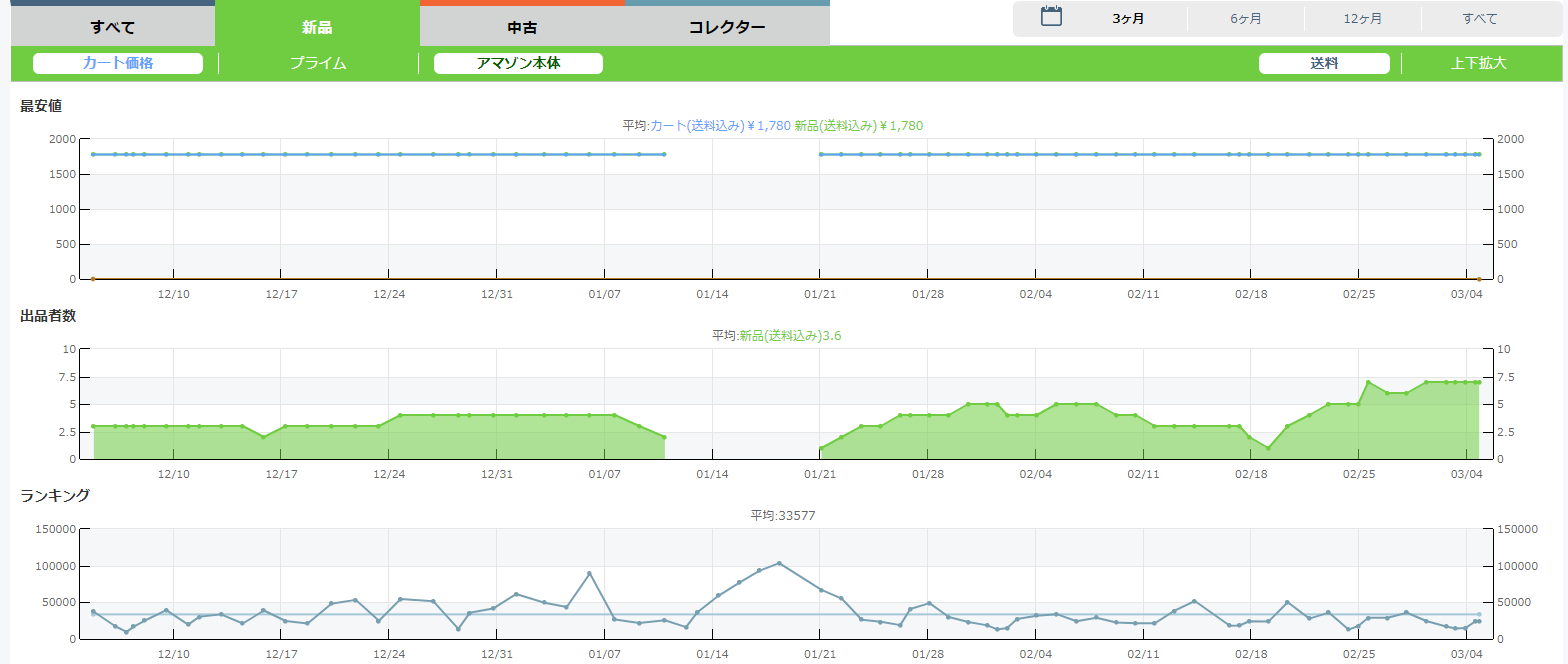Image resolution: width=1568 pixels, height=664 pixels.
Task: Click the calendar icon beside period selector
Action: (x=1051, y=16)
